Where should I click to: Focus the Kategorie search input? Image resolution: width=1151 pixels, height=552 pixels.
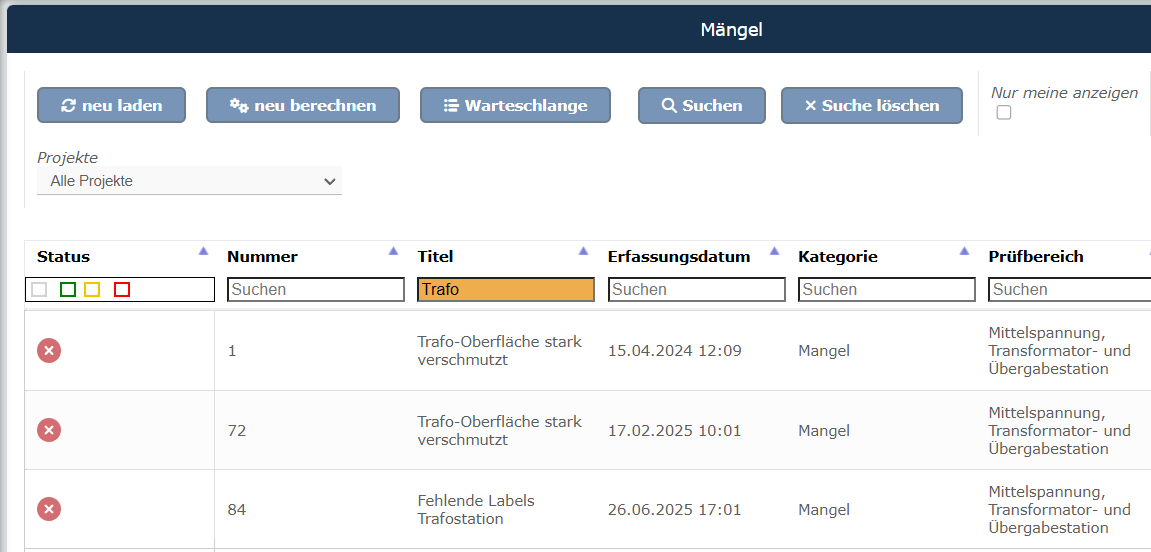click(887, 289)
